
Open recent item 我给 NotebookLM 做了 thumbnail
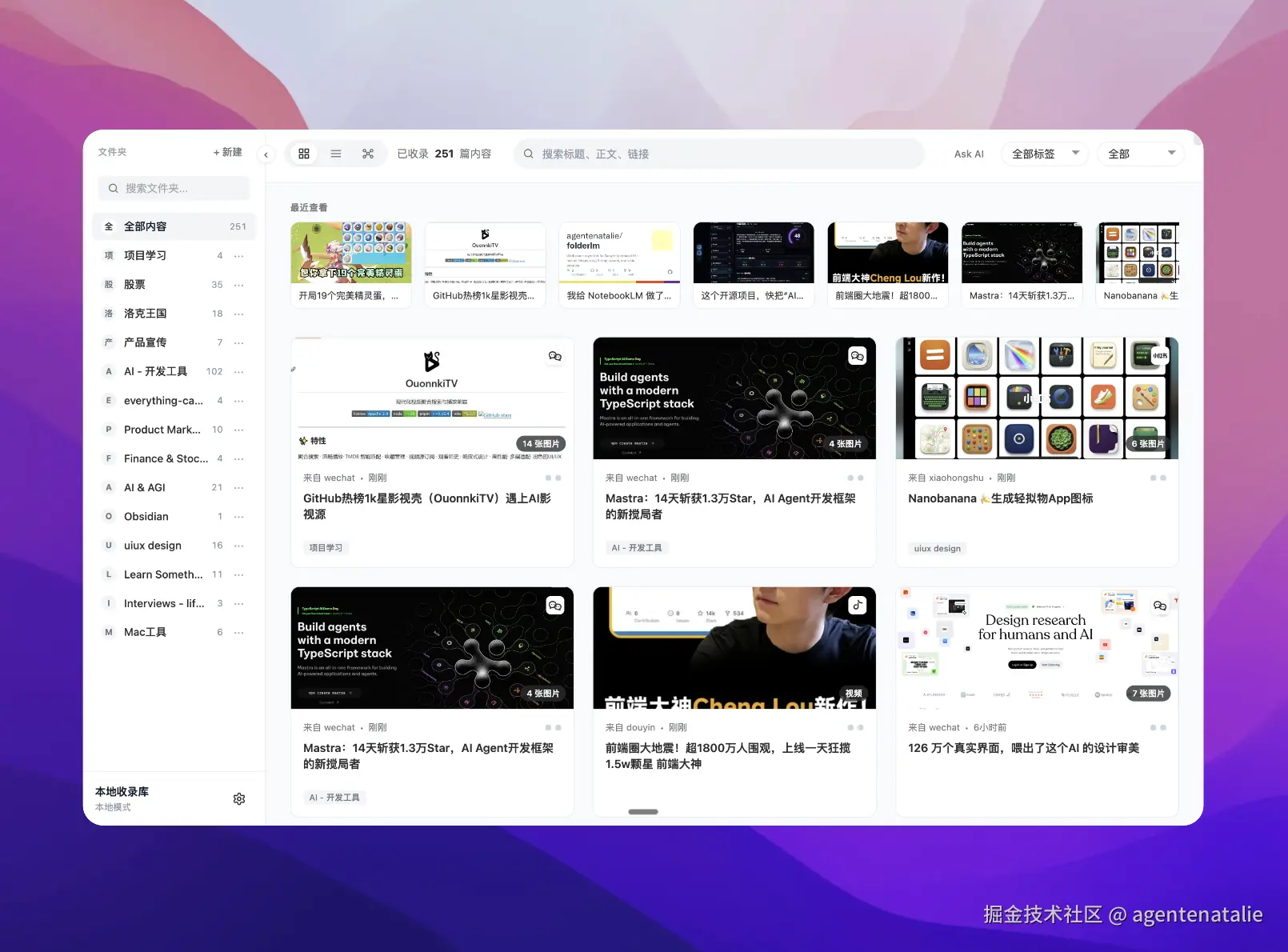click(619, 253)
